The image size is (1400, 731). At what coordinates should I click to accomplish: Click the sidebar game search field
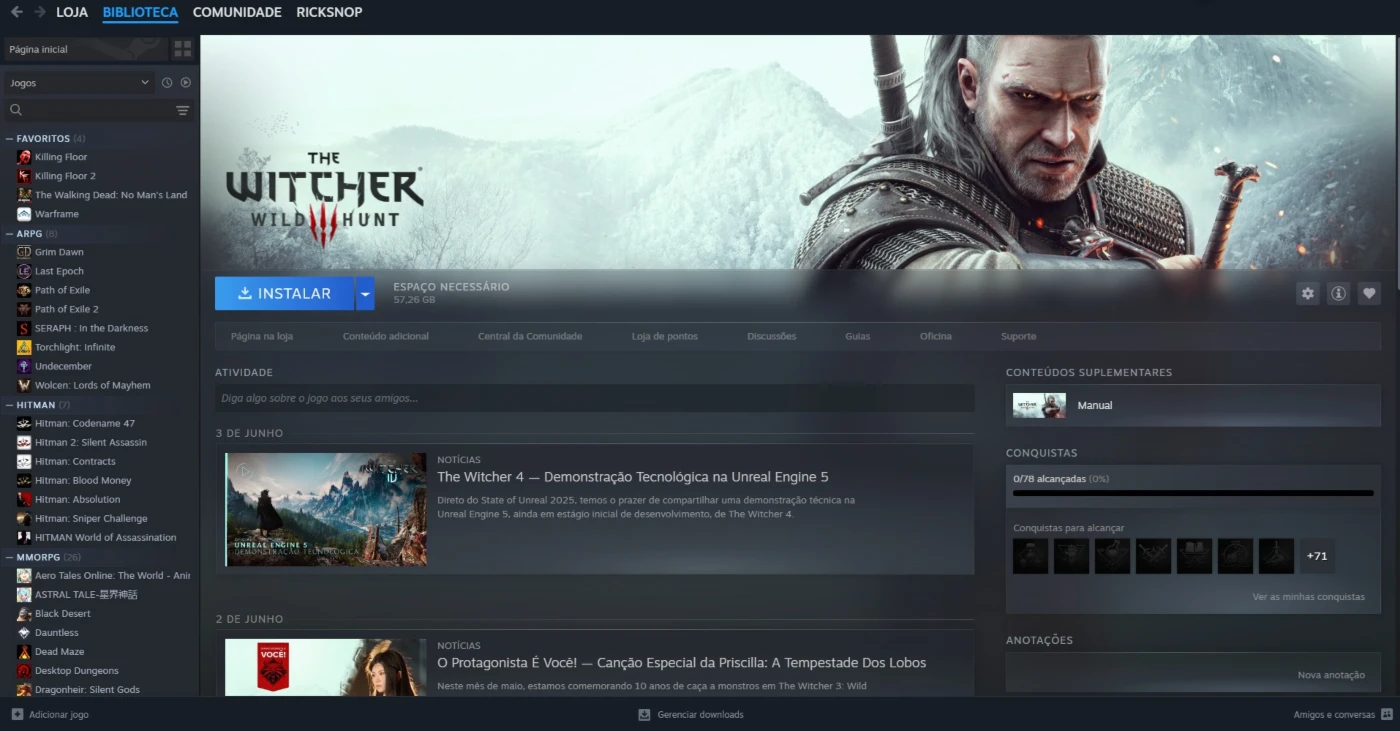99,110
